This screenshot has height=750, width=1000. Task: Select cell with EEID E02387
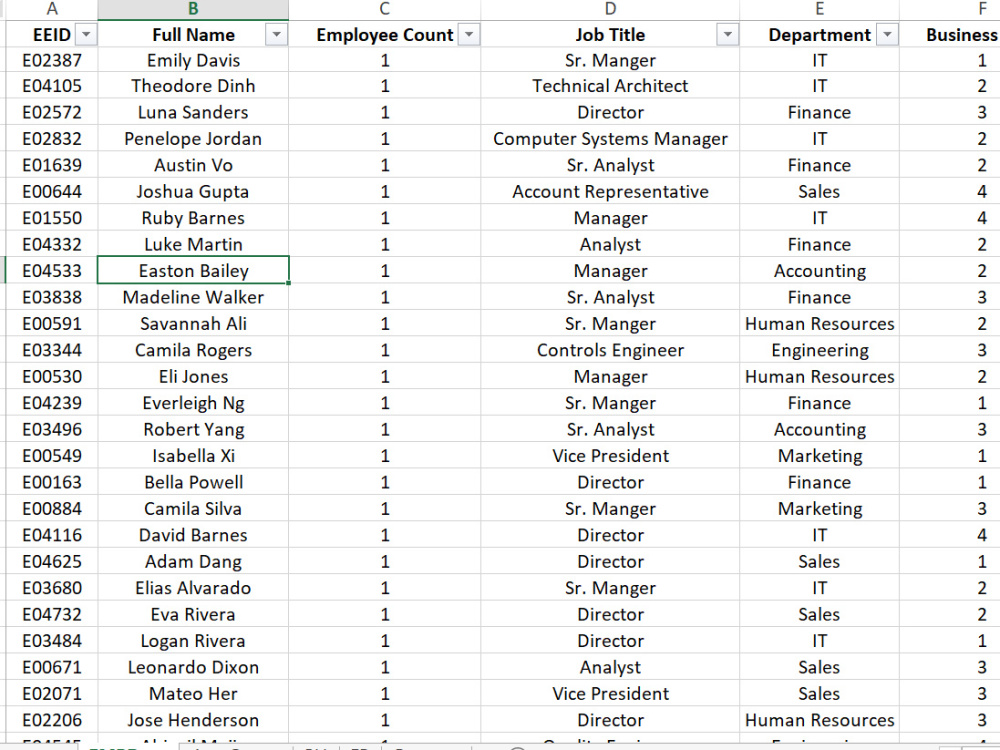(52, 60)
